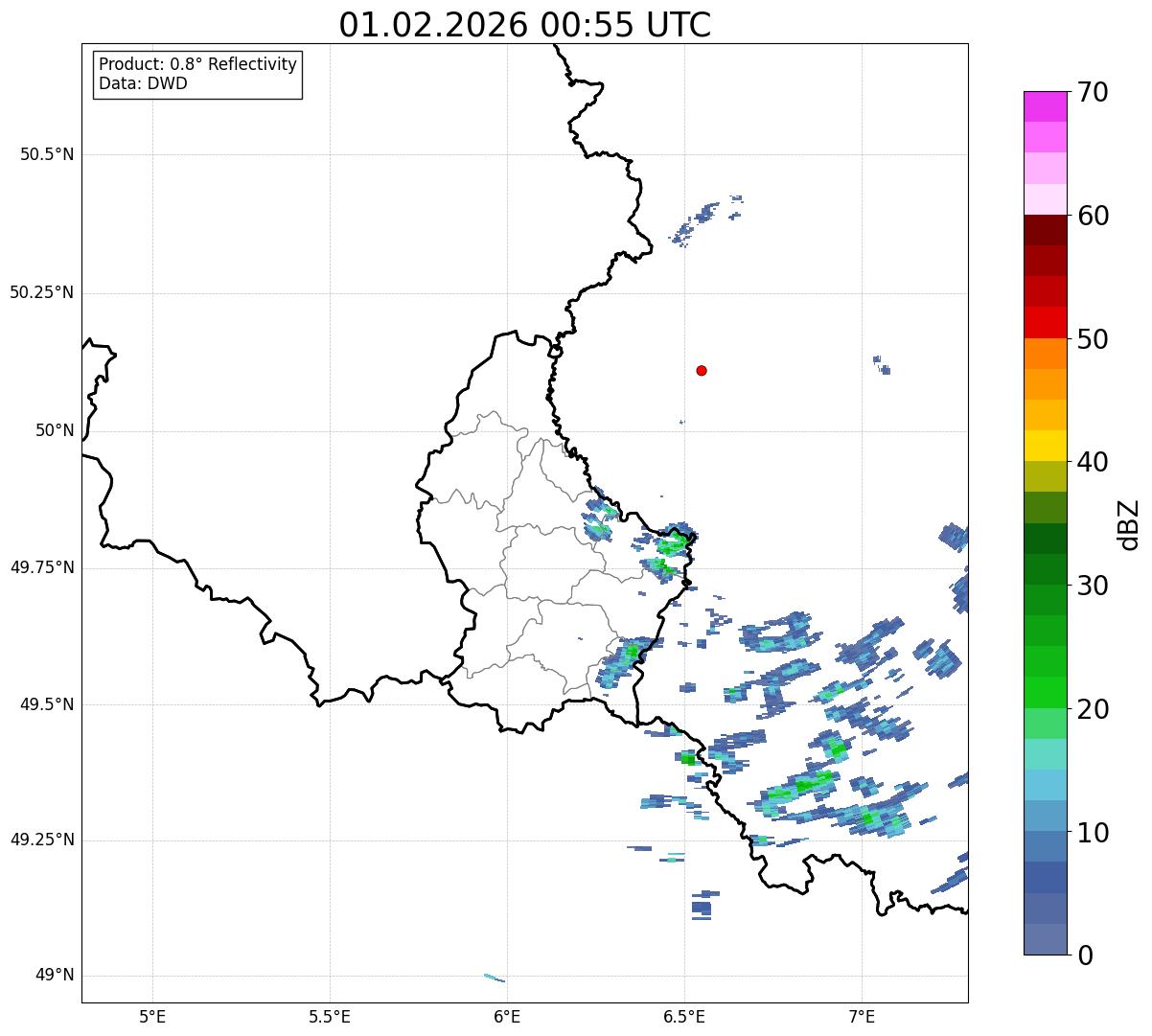
Task: Click the 'dBZ' colorbar label
Action: 1129,524
